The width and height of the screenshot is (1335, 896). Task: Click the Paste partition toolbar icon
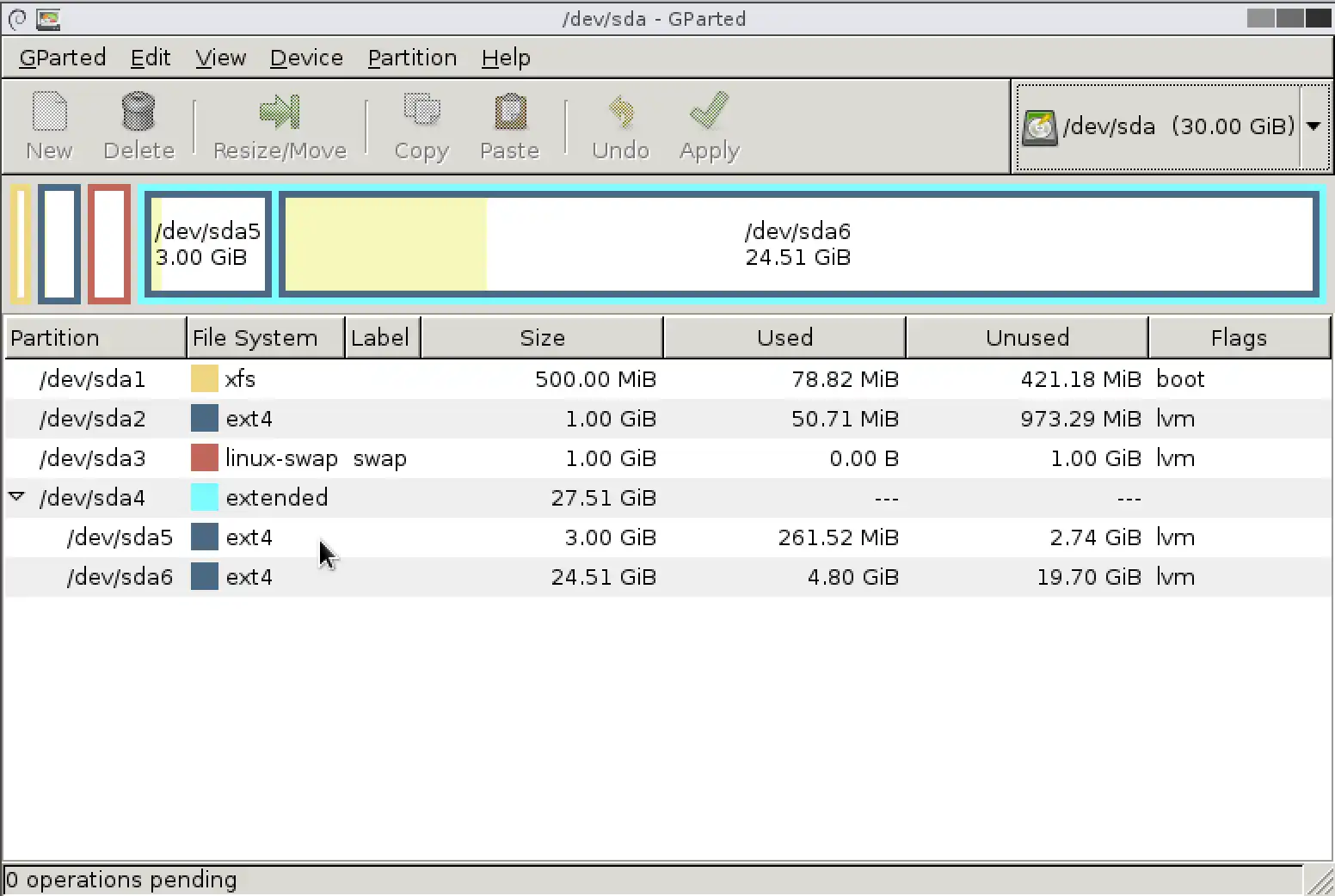click(510, 112)
